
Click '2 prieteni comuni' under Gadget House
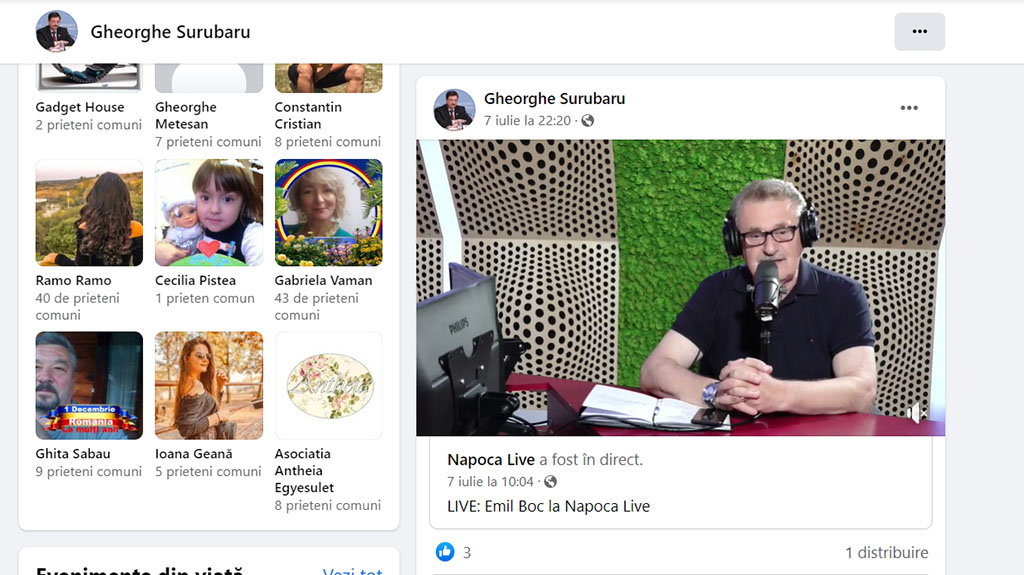tap(88, 125)
